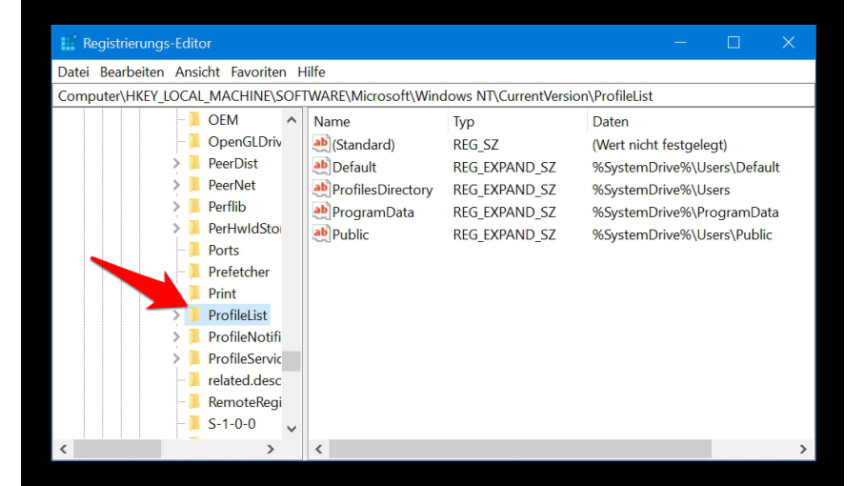The width and height of the screenshot is (864, 486).
Task: Select the ProfilesDirectory value name
Action: click(382, 190)
